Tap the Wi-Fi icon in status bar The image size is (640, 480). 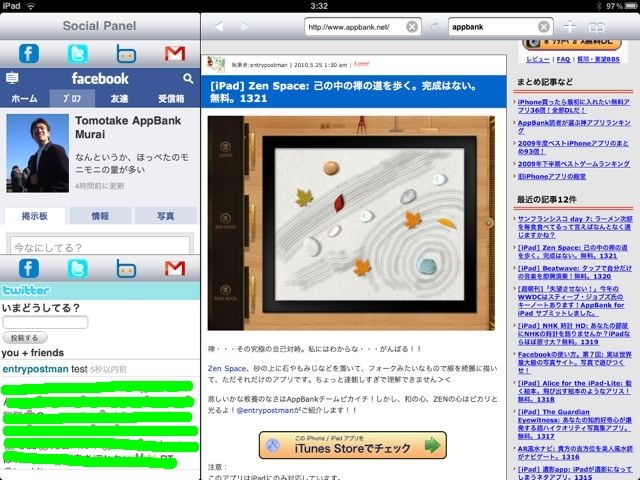(x=30, y=6)
